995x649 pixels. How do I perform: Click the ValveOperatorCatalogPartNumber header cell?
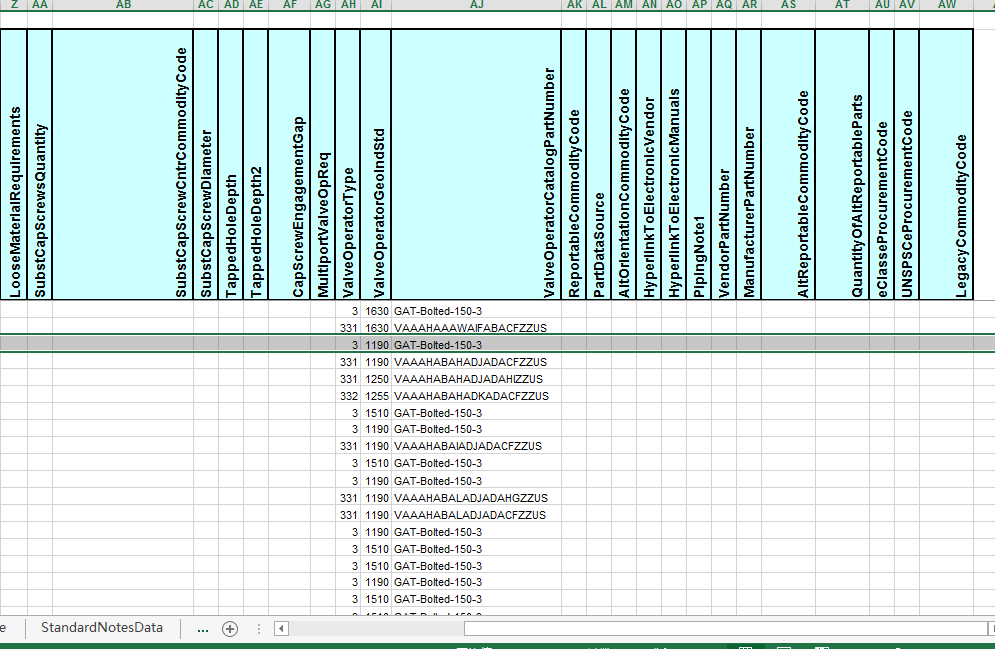point(477,164)
